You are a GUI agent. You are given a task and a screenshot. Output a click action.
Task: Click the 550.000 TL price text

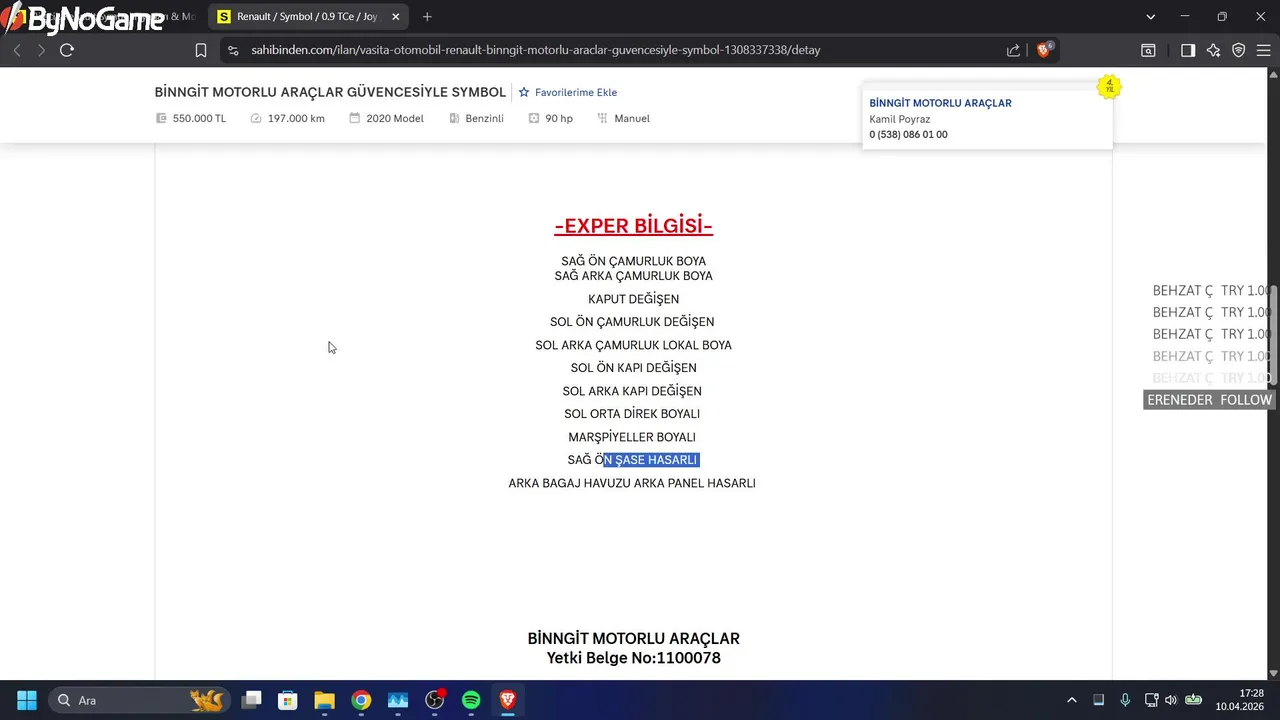coord(199,118)
